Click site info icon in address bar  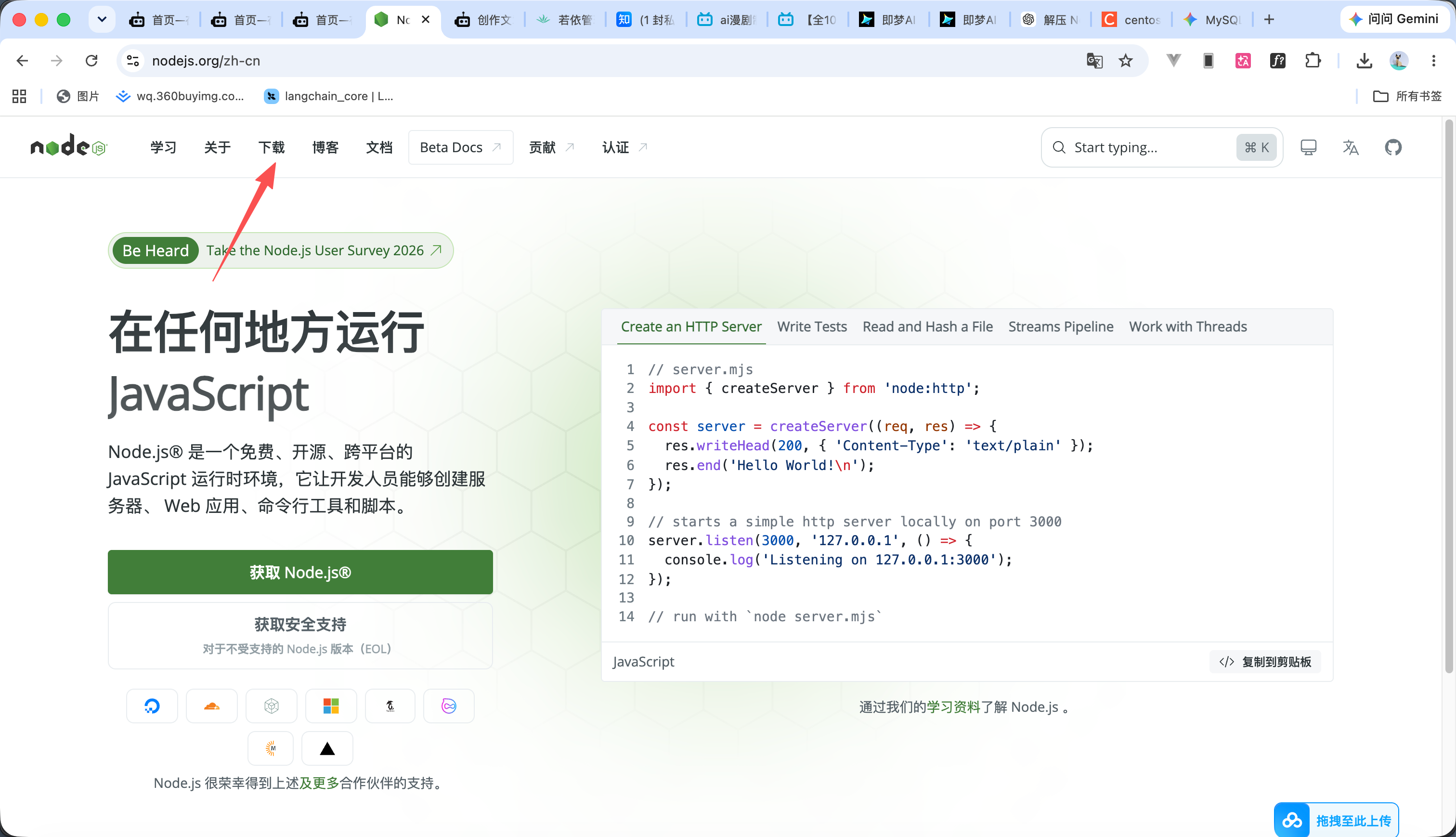133,60
